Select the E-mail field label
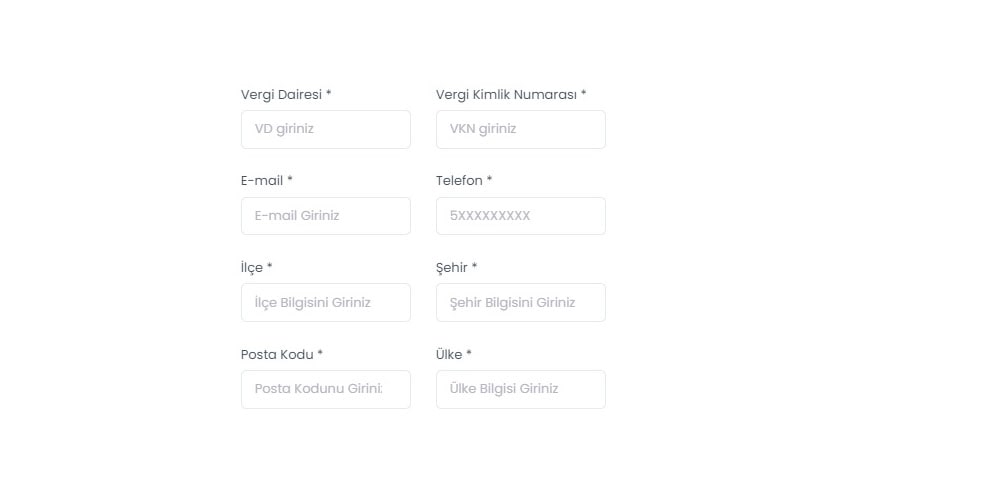Viewport: 1000px width, 500px height. click(262, 180)
